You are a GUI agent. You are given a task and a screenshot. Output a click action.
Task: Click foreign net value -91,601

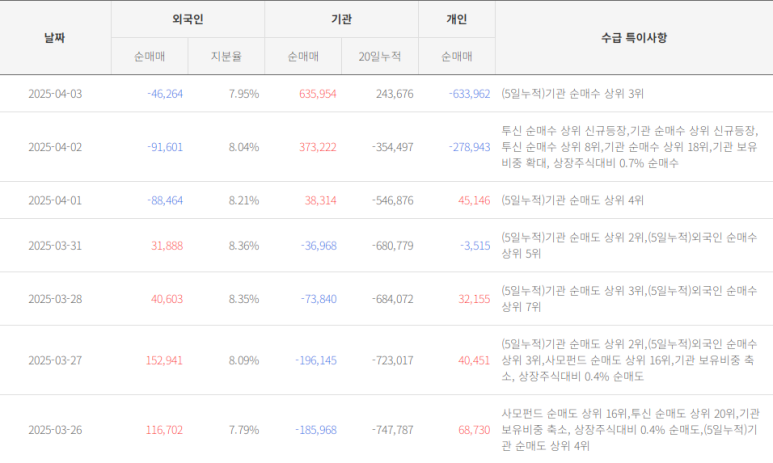click(165, 147)
